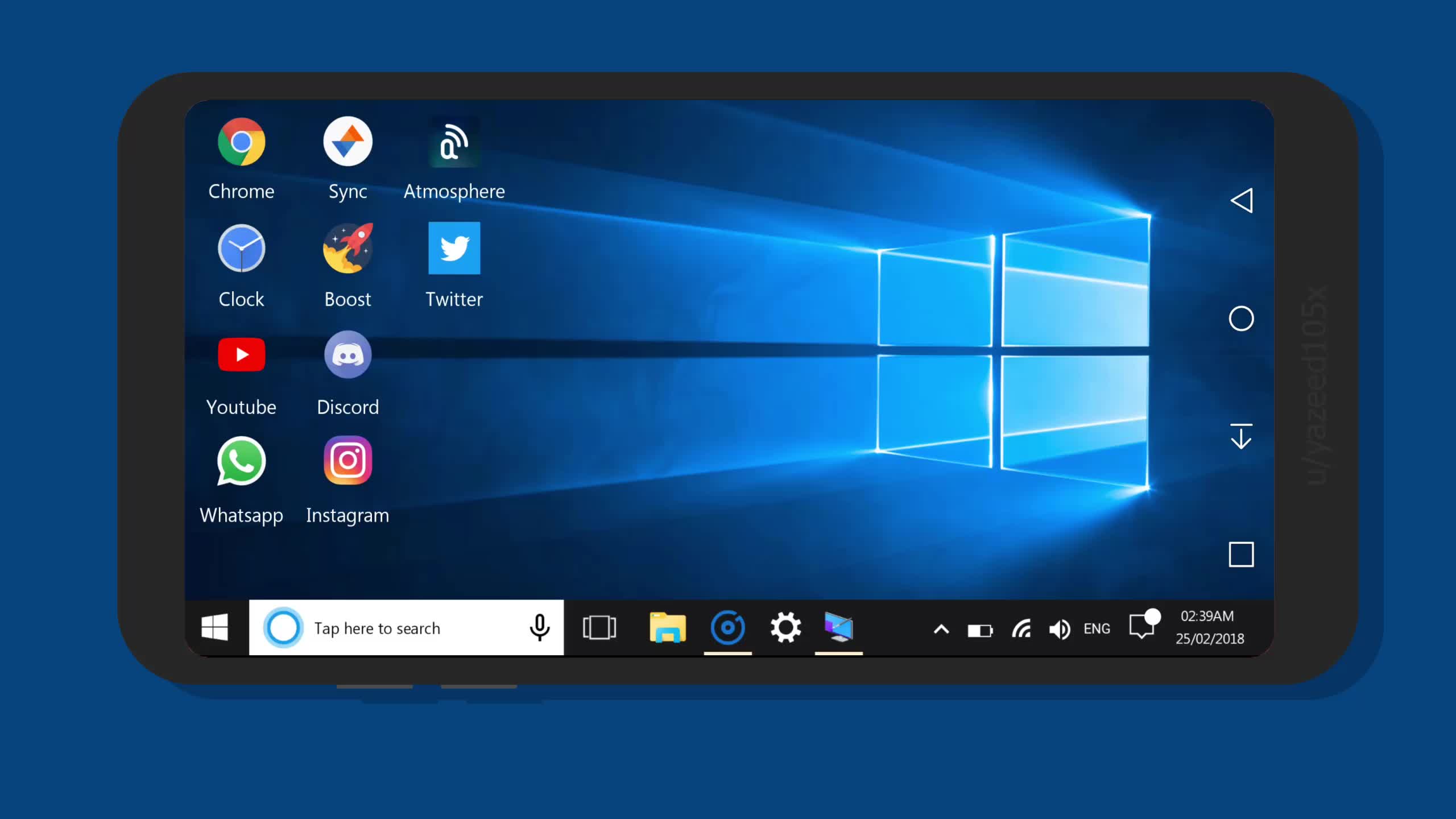Tap the Cortana microphone for voice search

coord(538,627)
